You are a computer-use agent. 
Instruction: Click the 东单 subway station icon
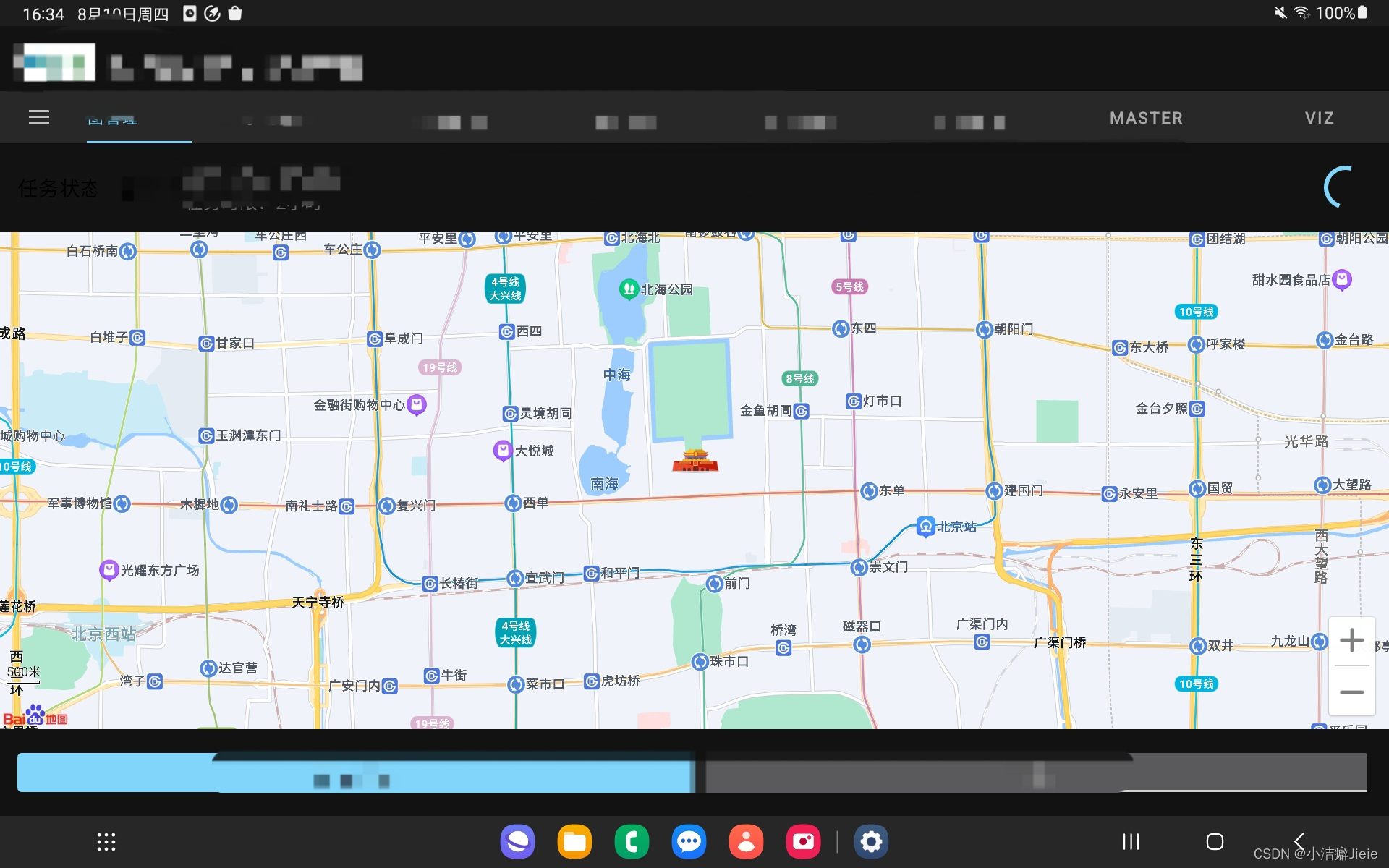tap(871, 490)
